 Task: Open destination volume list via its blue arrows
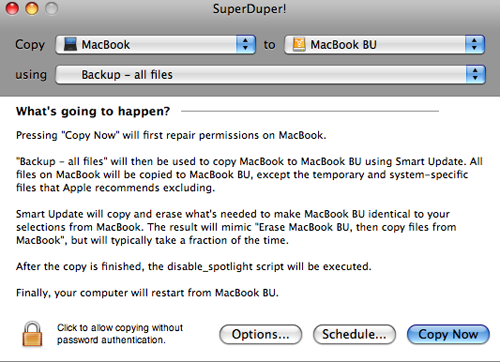[475, 44]
